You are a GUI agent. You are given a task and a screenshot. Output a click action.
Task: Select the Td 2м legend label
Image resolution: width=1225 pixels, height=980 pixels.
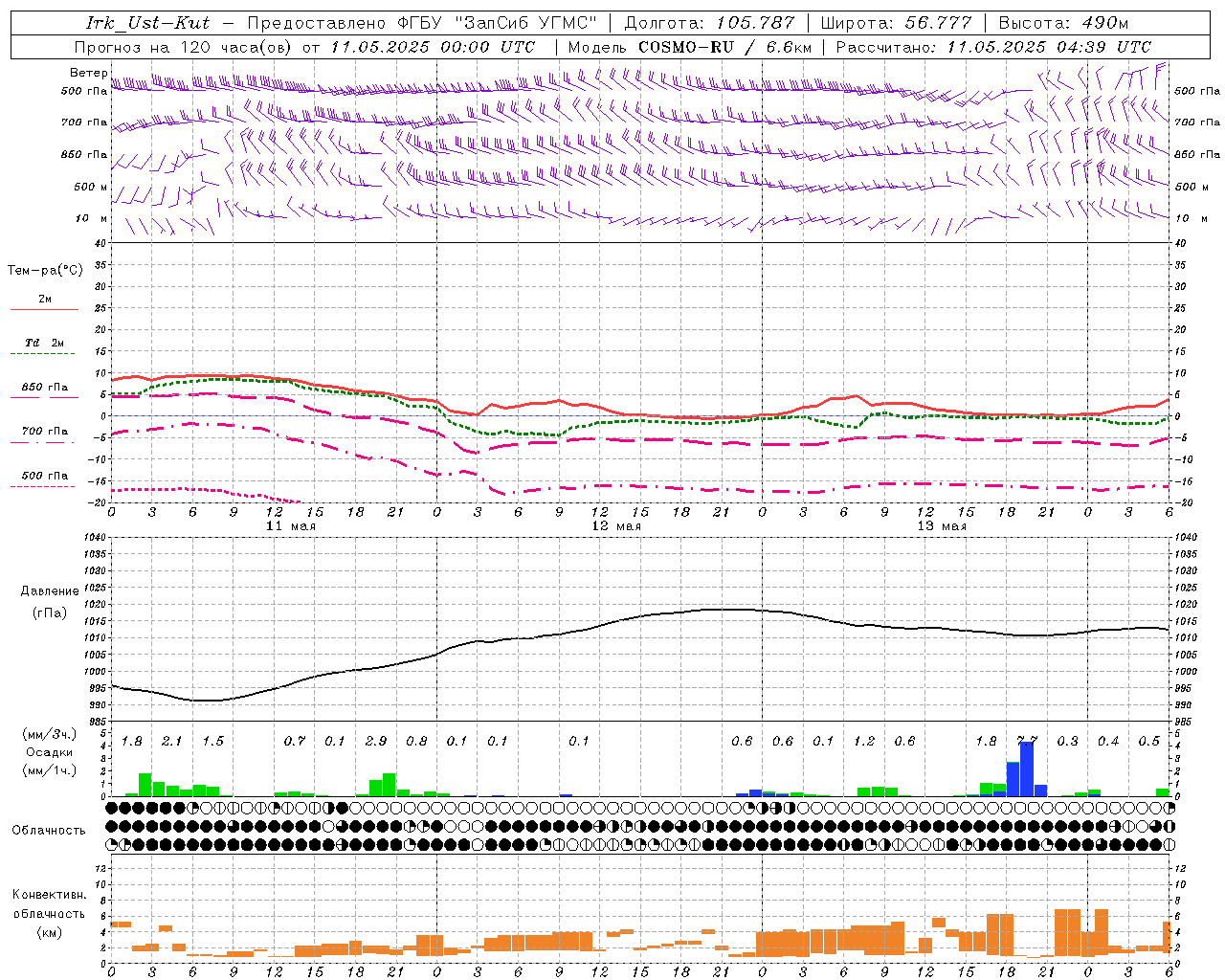pyautogui.click(x=45, y=343)
